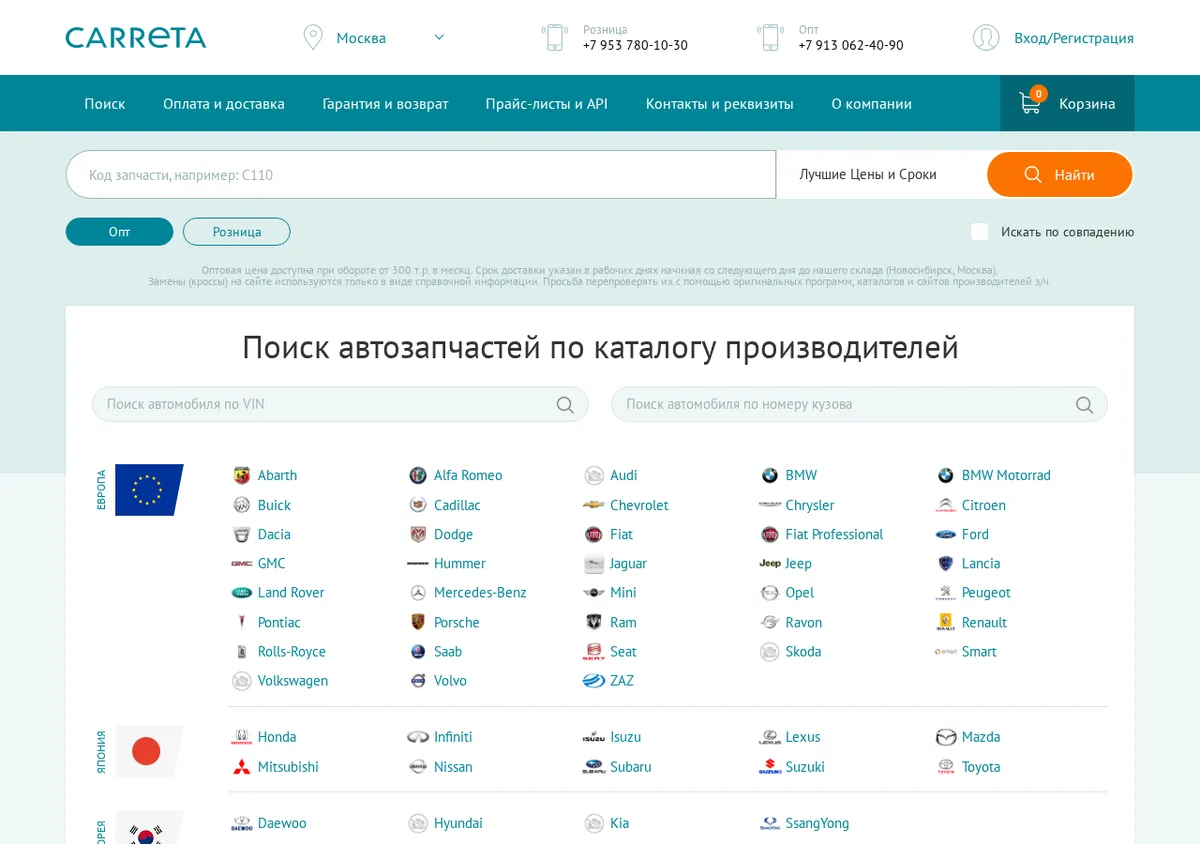Click the body number search magnifier icon
The image size is (1200, 844).
[1084, 405]
